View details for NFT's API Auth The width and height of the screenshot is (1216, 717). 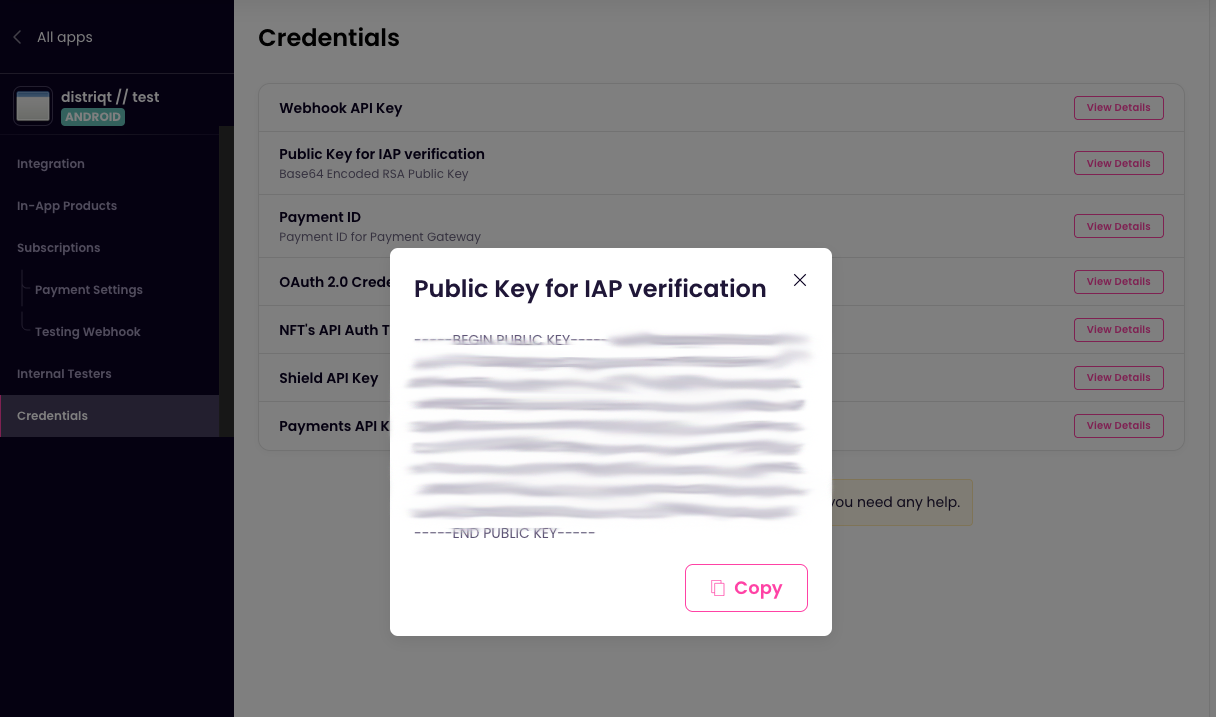pyautogui.click(x=1118, y=330)
